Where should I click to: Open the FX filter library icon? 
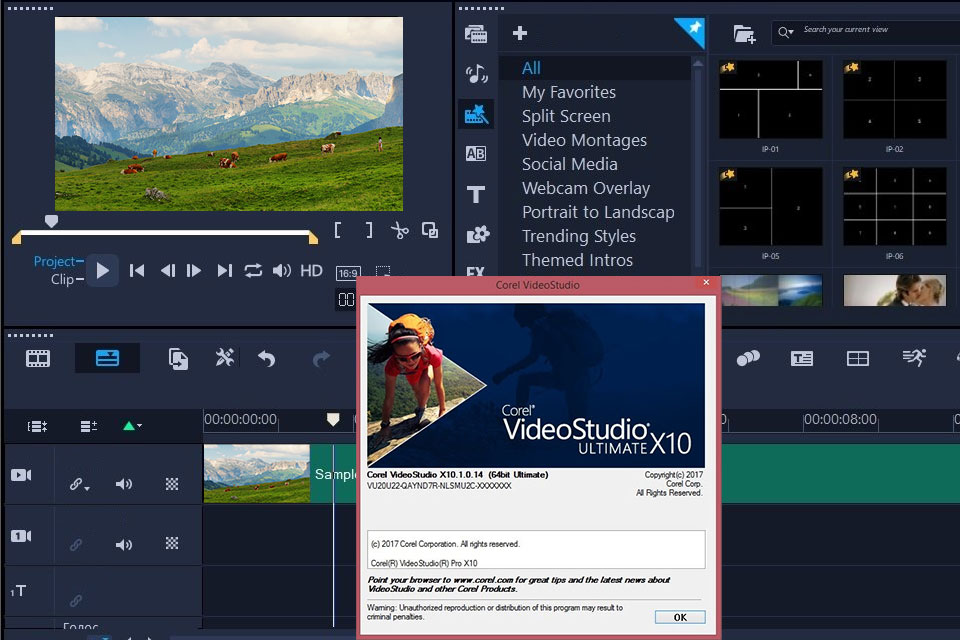click(476, 271)
